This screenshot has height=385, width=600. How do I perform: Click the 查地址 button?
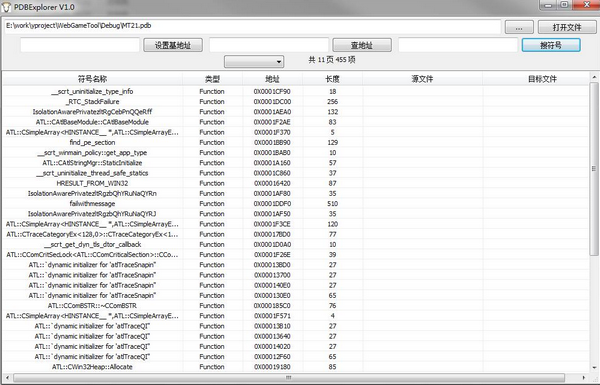point(362,45)
